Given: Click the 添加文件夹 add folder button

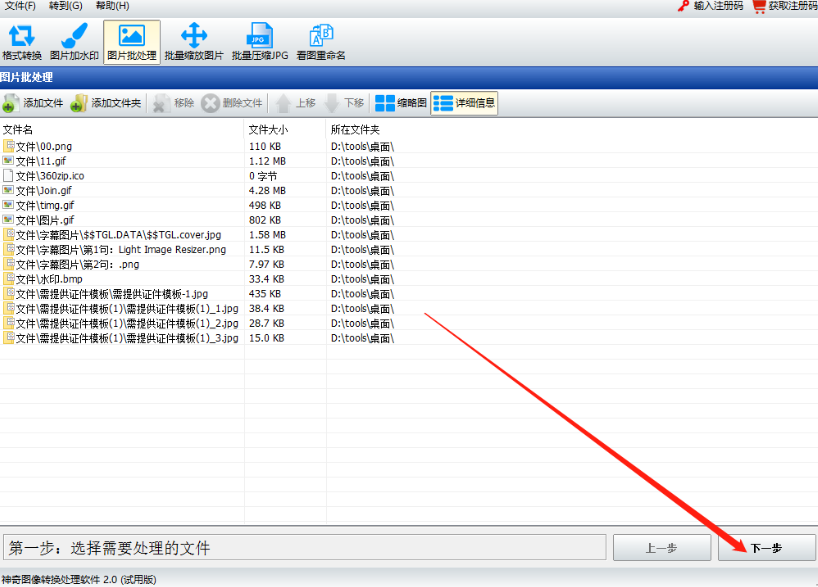Looking at the screenshot, I should 106,103.
